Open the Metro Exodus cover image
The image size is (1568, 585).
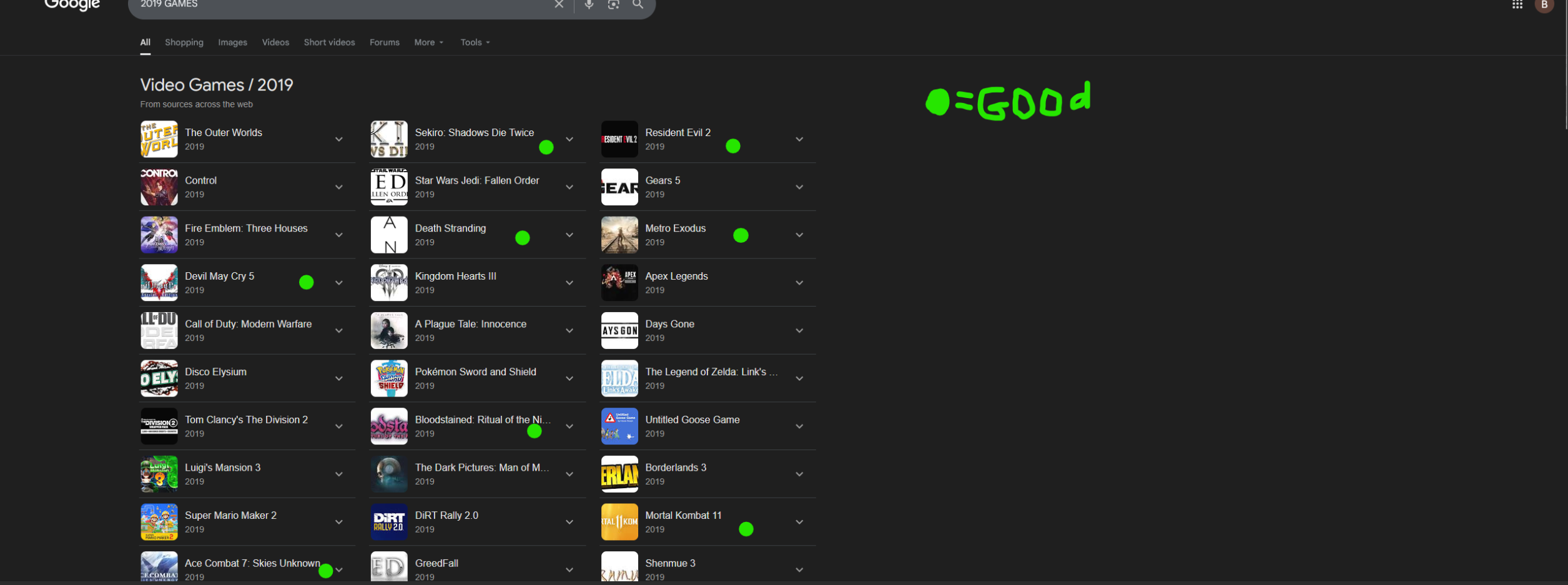point(619,235)
